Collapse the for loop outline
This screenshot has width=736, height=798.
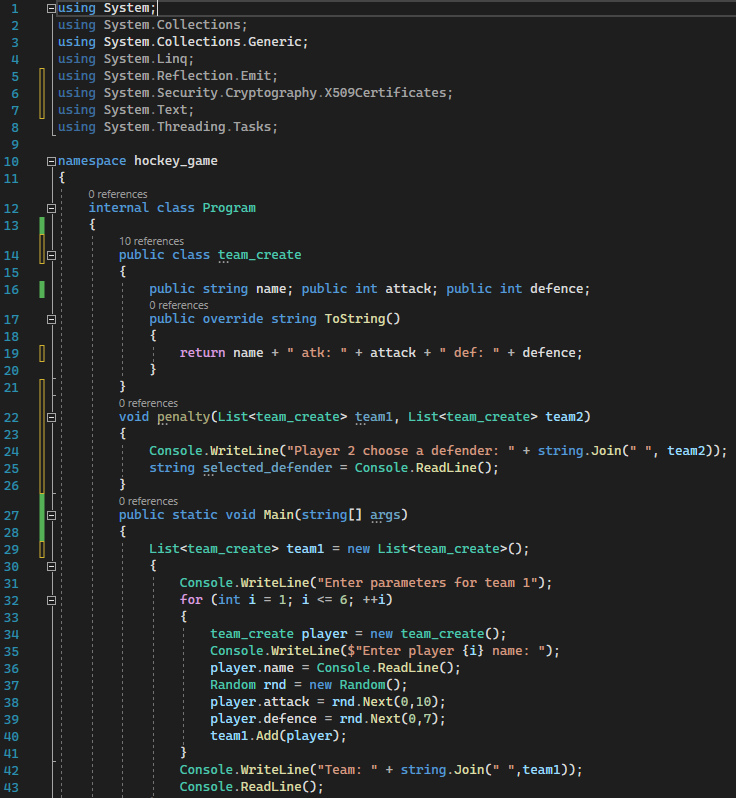[x=51, y=601]
